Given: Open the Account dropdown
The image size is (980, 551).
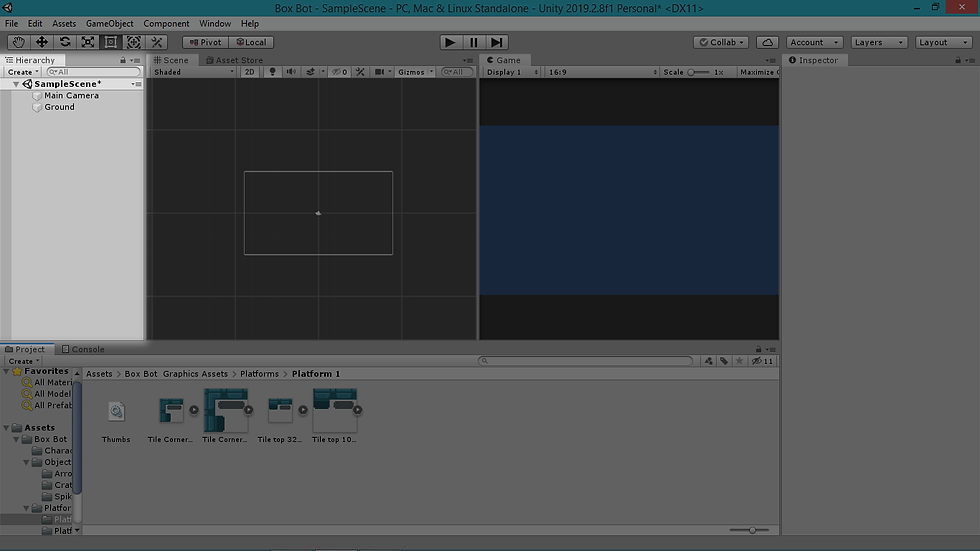Looking at the screenshot, I should pos(814,42).
